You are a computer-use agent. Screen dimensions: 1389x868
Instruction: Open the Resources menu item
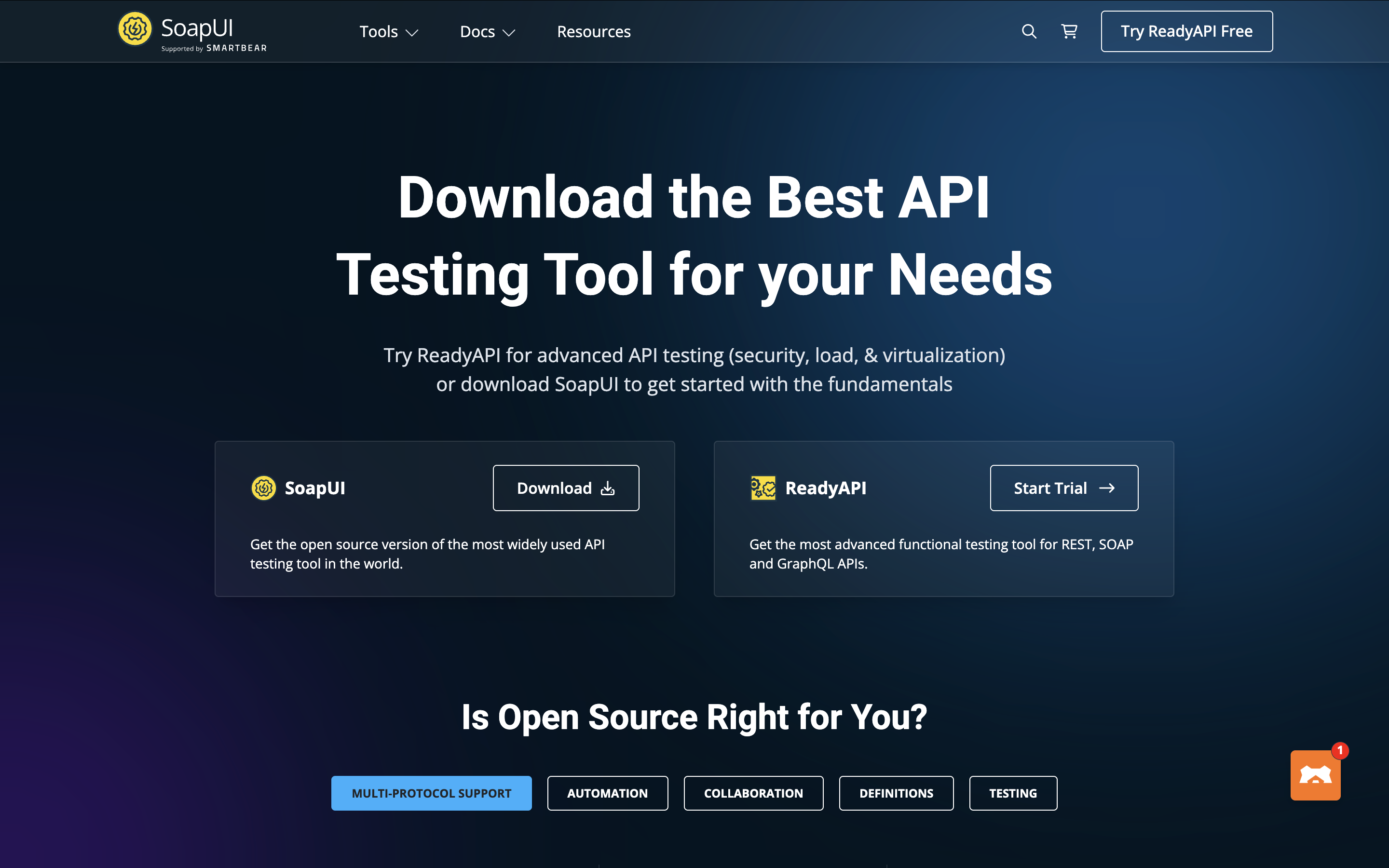[x=594, y=31]
